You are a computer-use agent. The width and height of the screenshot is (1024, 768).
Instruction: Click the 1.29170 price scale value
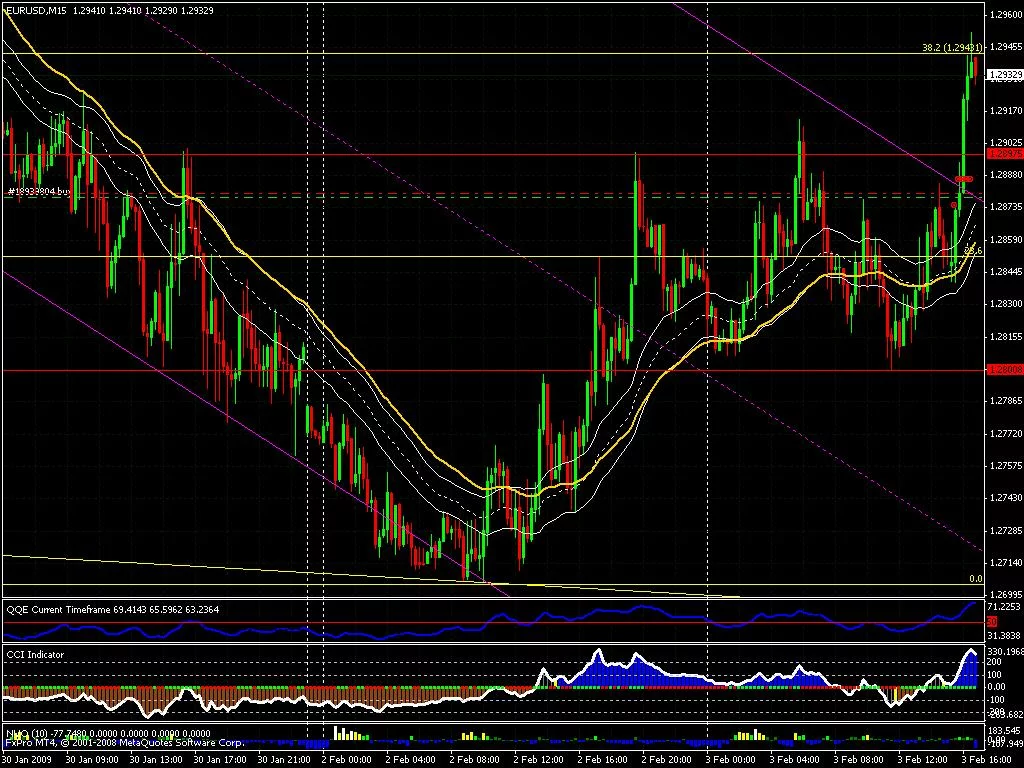[1006, 111]
